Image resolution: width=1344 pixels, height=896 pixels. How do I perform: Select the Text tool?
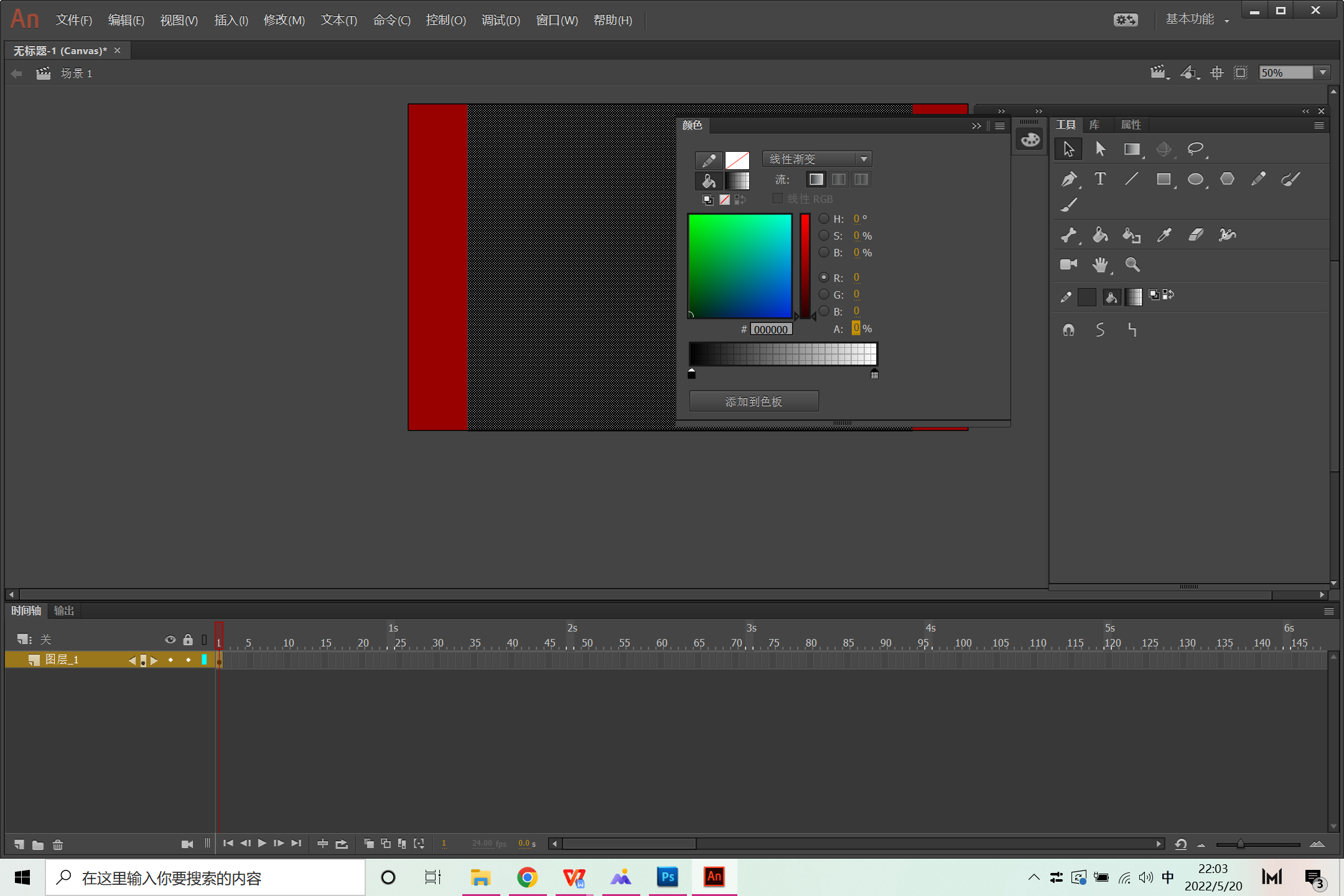[1100, 180]
